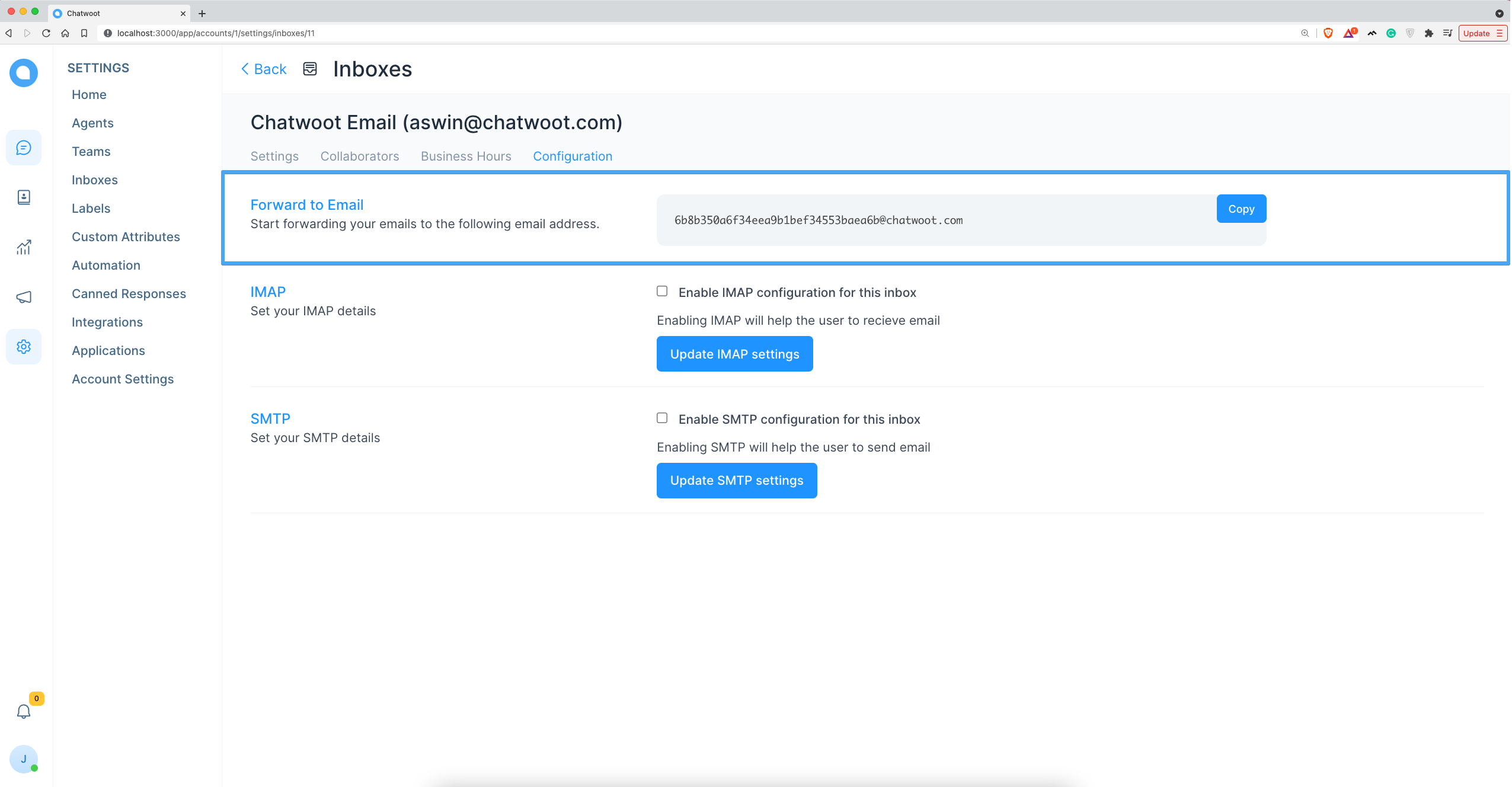Enable SMTP configuration for this inbox

(661, 418)
